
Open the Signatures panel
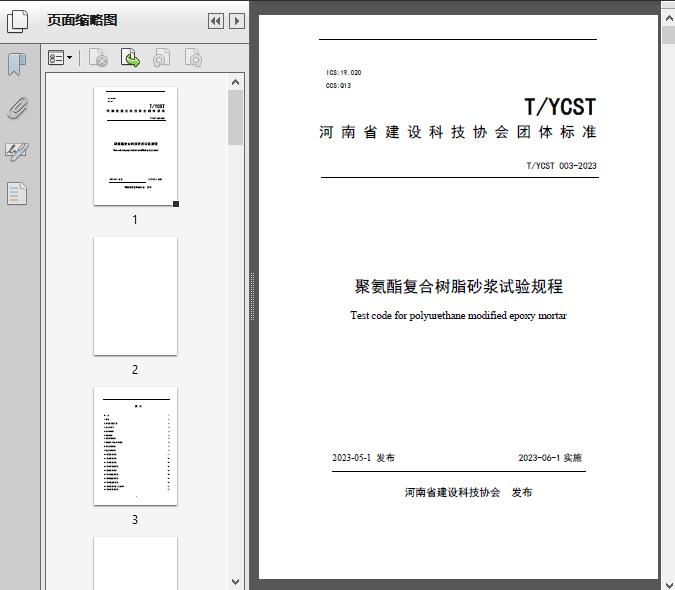click(17, 151)
